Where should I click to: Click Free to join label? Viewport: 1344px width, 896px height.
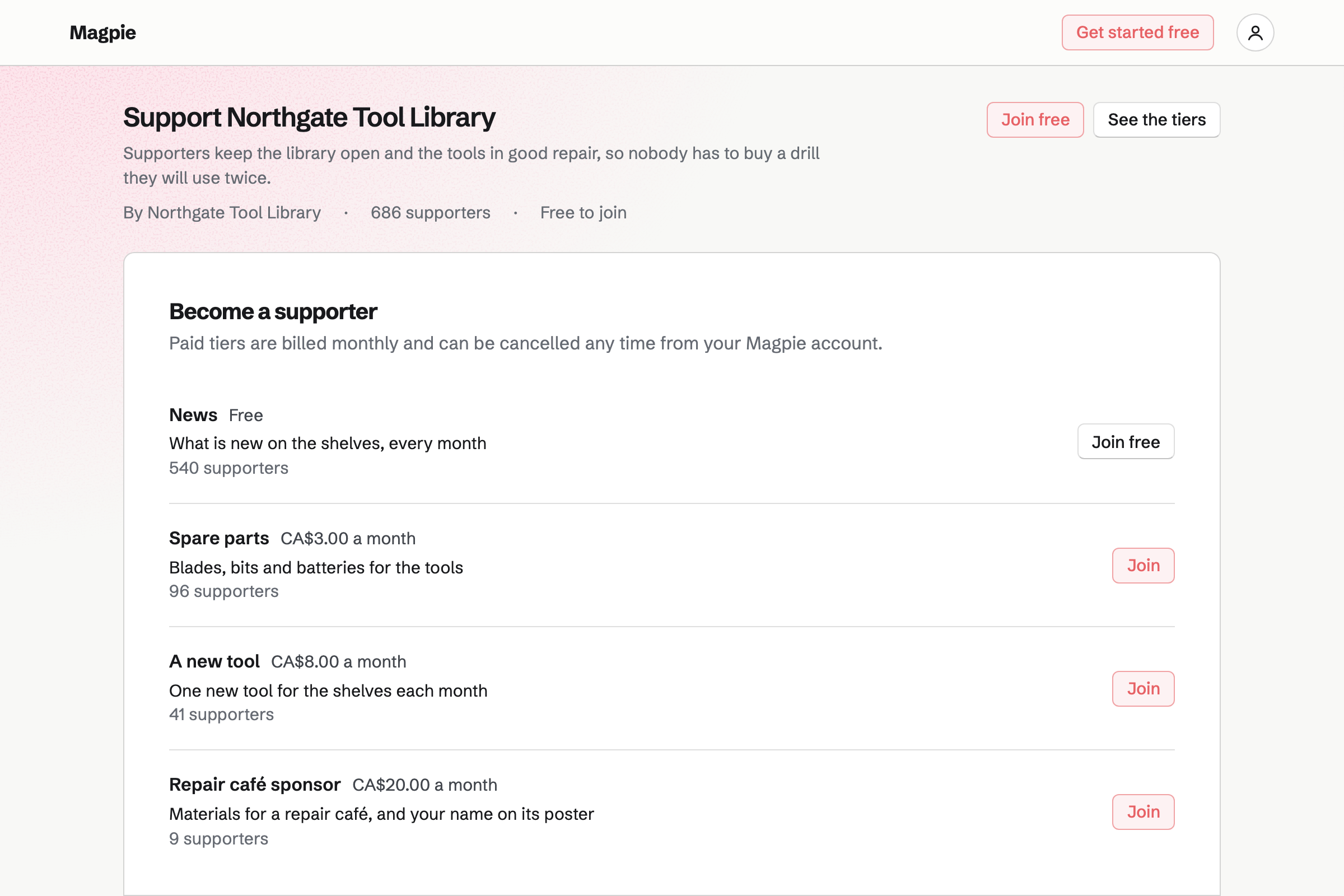[583, 213]
